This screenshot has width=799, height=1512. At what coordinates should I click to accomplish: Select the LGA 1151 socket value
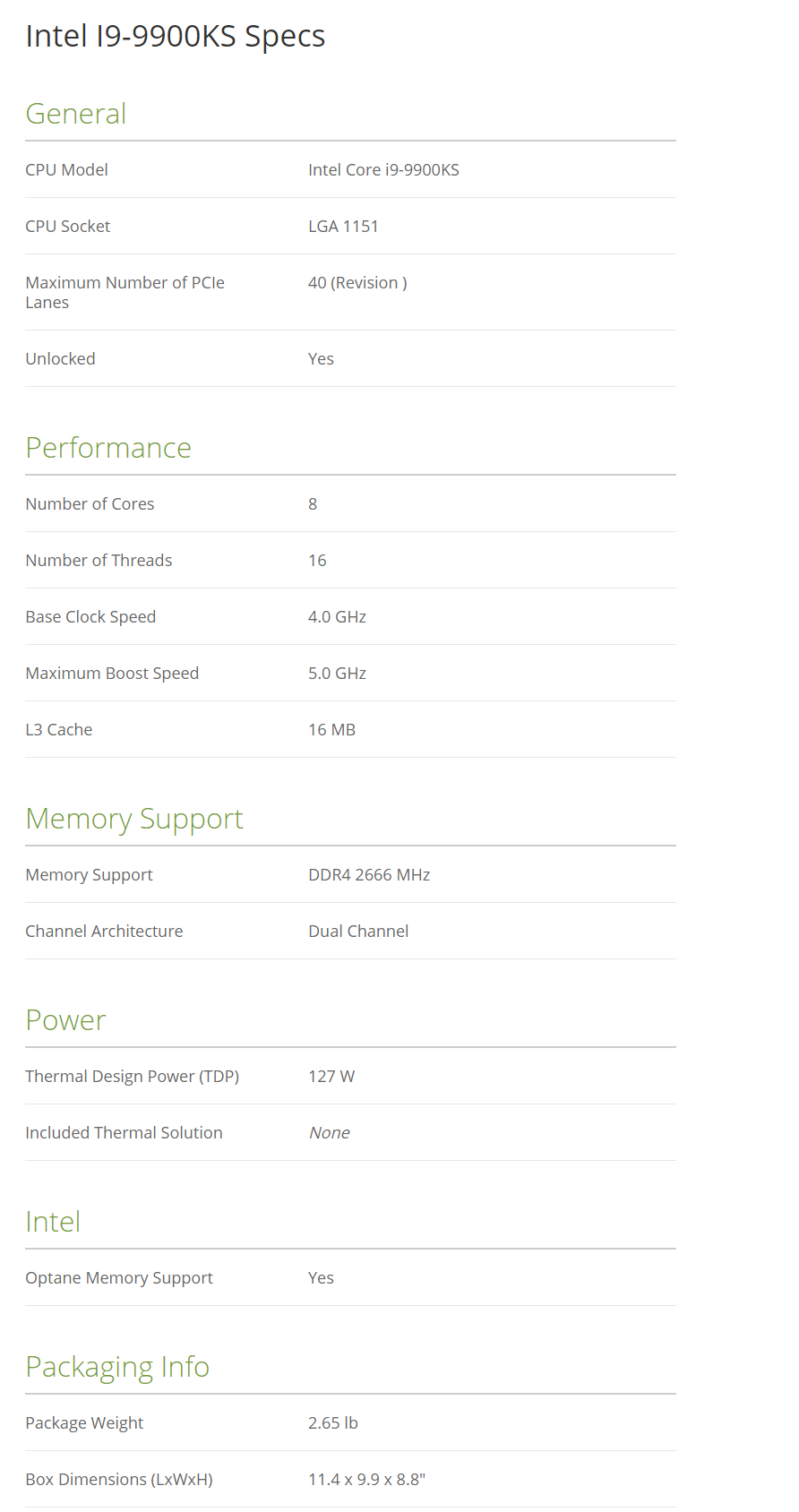click(x=342, y=227)
